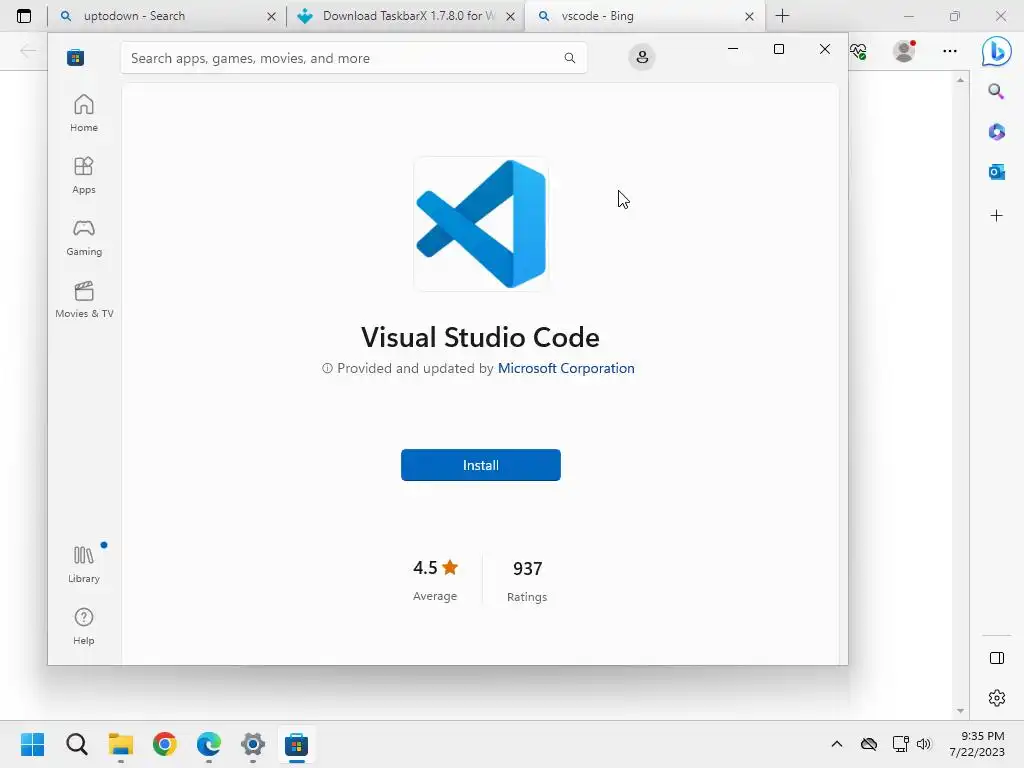The image size is (1024, 768).
Task: Open the Home section in Microsoft Store
Action: click(84, 113)
